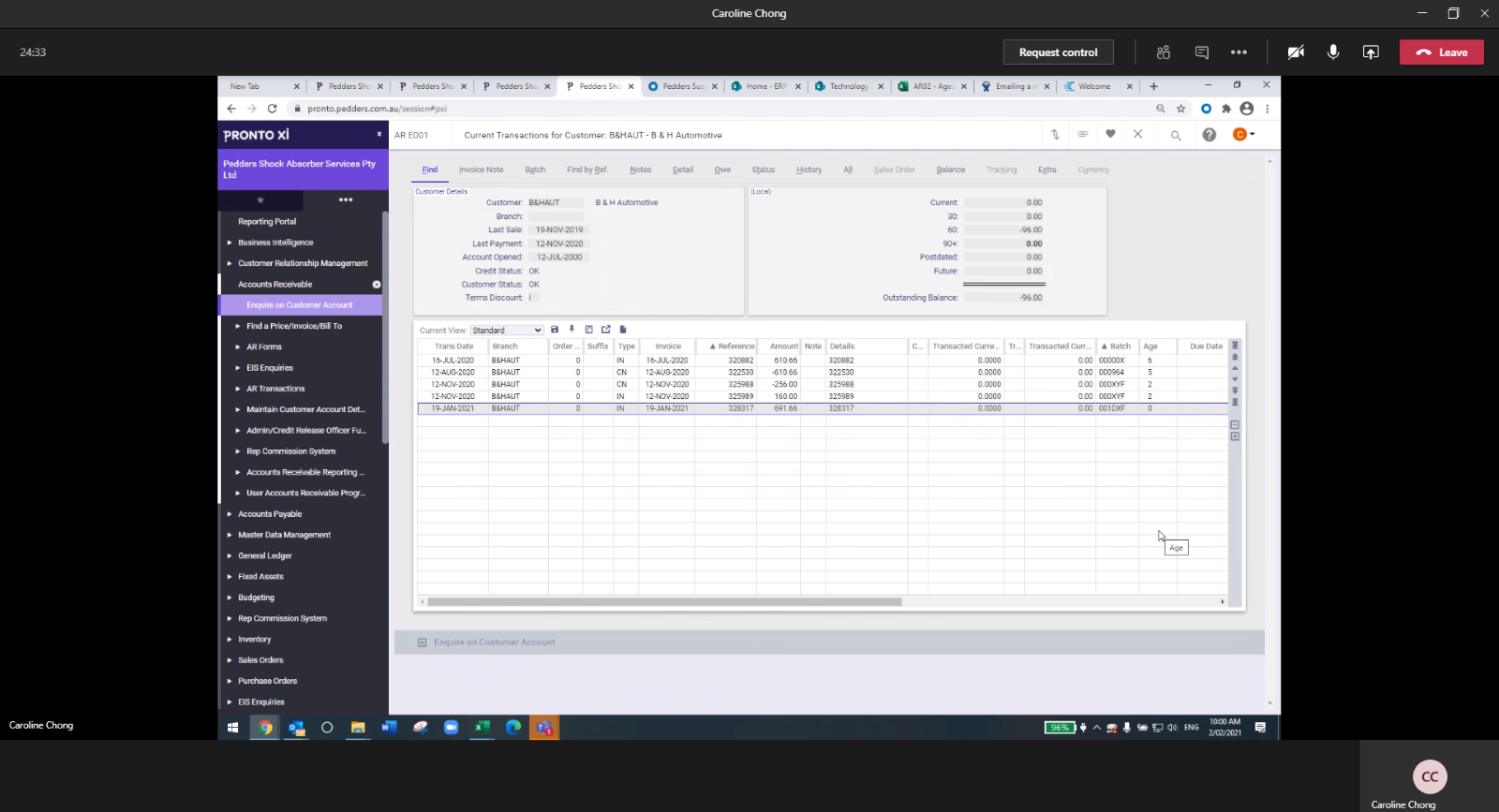Screen dimensions: 1499x812
Task: Expand Business Intelligence menu
Action: click(x=275, y=243)
